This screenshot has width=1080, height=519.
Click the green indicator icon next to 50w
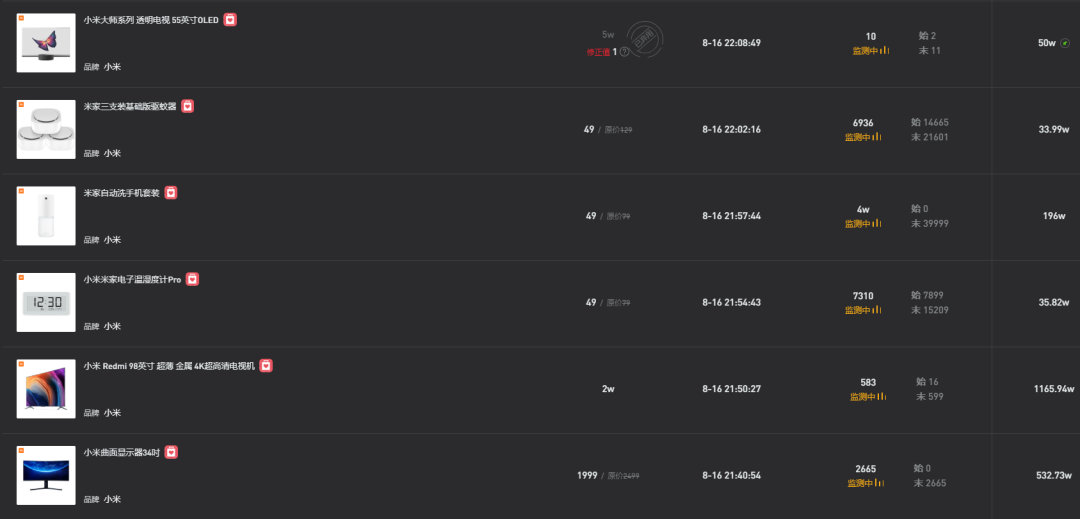1065,43
